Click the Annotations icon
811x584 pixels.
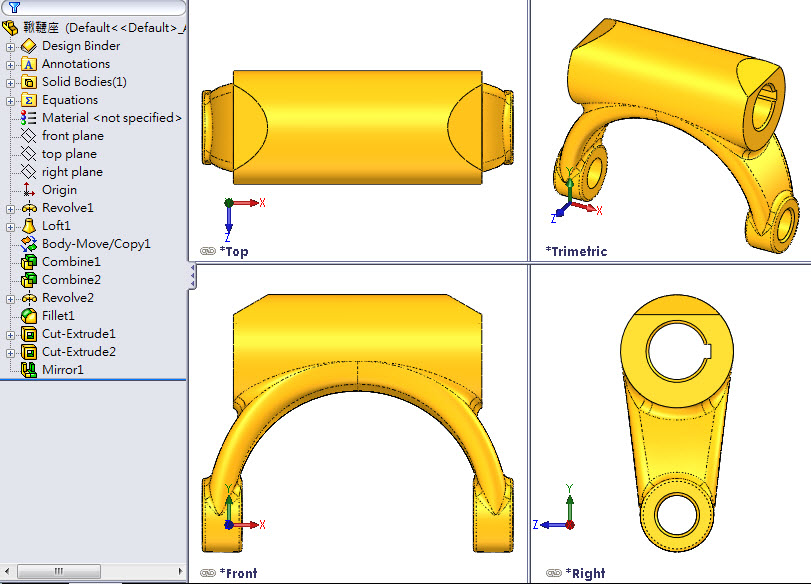(29, 64)
